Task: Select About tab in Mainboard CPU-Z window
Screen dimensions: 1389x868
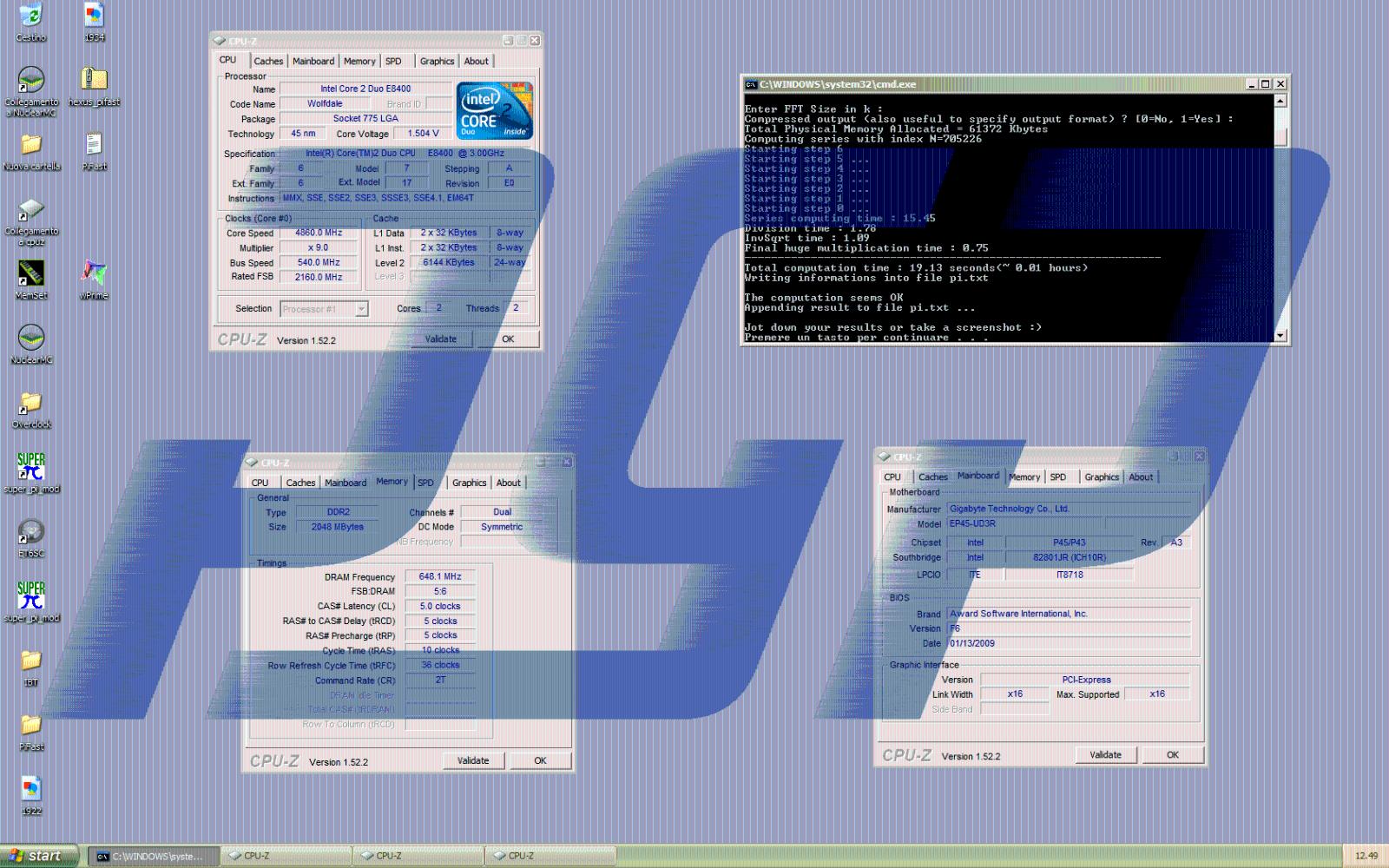Action: pyautogui.click(x=1141, y=477)
